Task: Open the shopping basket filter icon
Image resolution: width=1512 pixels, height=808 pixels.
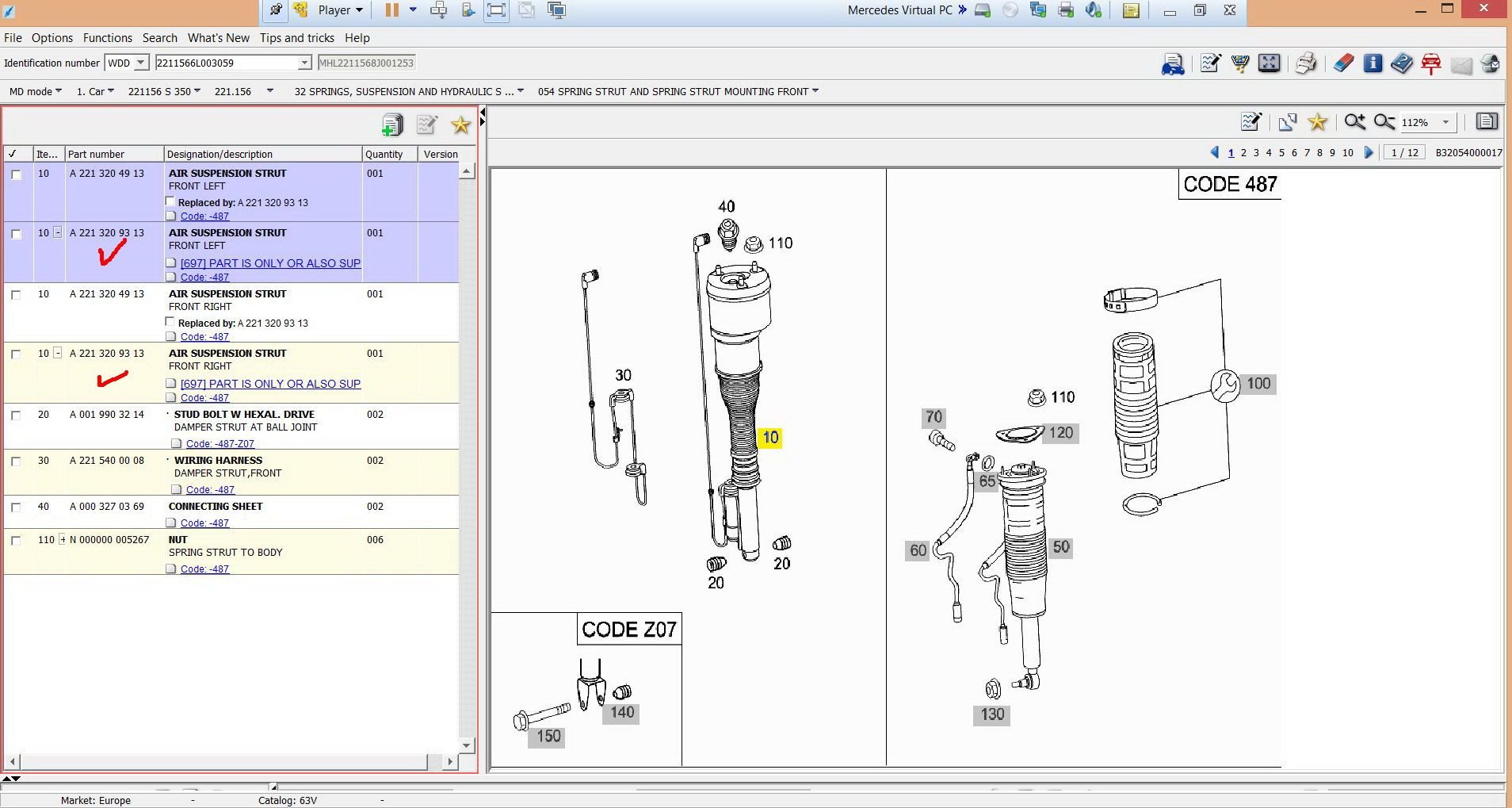Action: pyautogui.click(x=1240, y=63)
